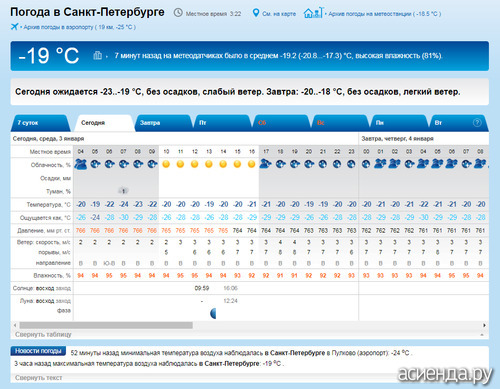Click the sunny icon at hour 10
500x389 pixels.
(x=166, y=164)
